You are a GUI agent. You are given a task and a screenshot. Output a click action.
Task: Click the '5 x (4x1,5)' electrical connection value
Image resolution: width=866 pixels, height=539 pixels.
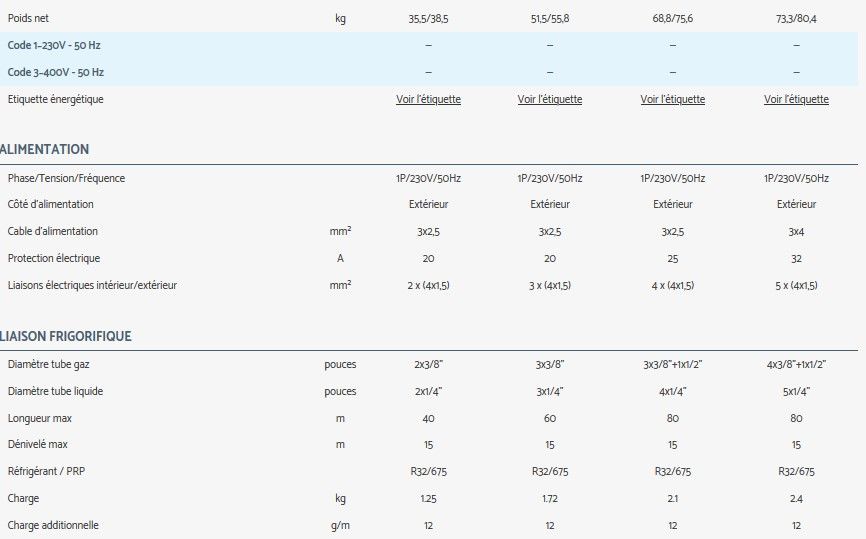click(796, 285)
